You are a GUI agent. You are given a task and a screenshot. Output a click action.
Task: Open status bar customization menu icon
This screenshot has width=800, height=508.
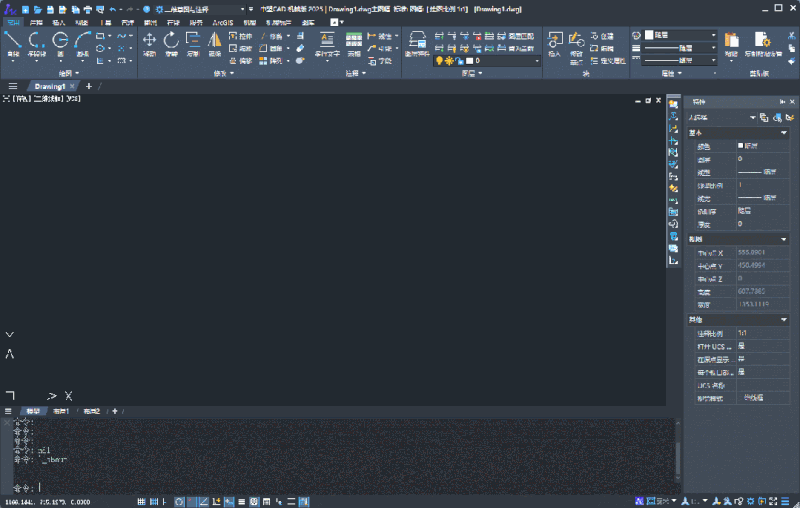click(785, 502)
